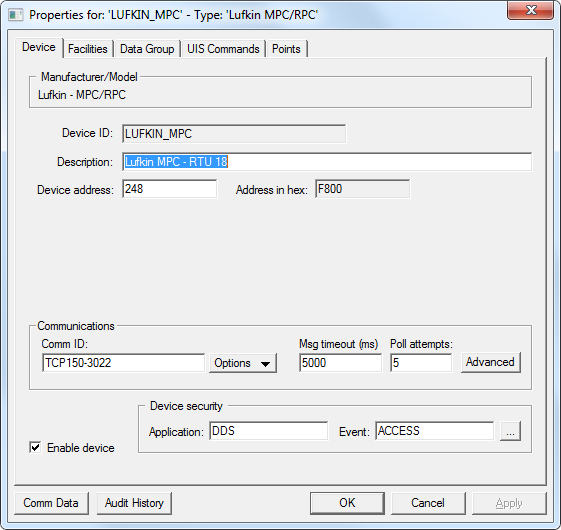Click the 'Manufacturer/Model' group label
This screenshot has height=530, width=561.
[89, 77]
